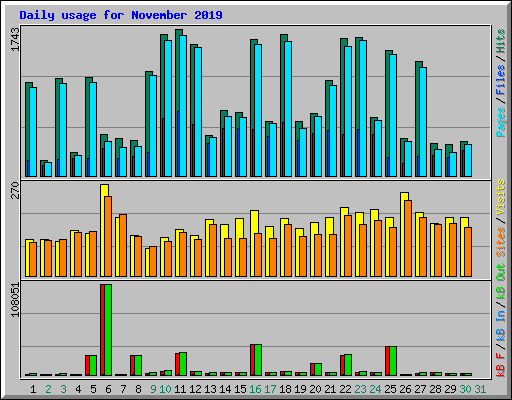Click day 26 on the x-axis

point(405,389)
